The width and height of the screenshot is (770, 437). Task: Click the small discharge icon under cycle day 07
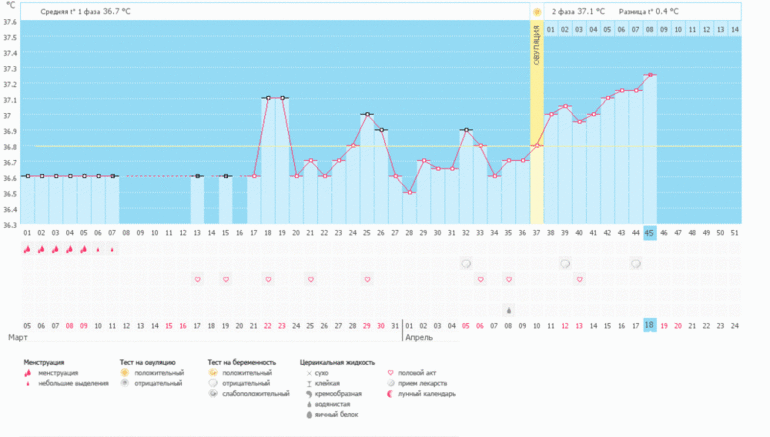click(112, 249)
